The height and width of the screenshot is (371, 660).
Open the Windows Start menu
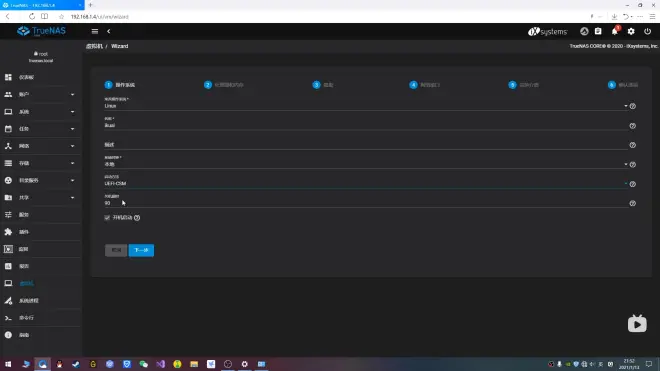(x=8, y=364)
